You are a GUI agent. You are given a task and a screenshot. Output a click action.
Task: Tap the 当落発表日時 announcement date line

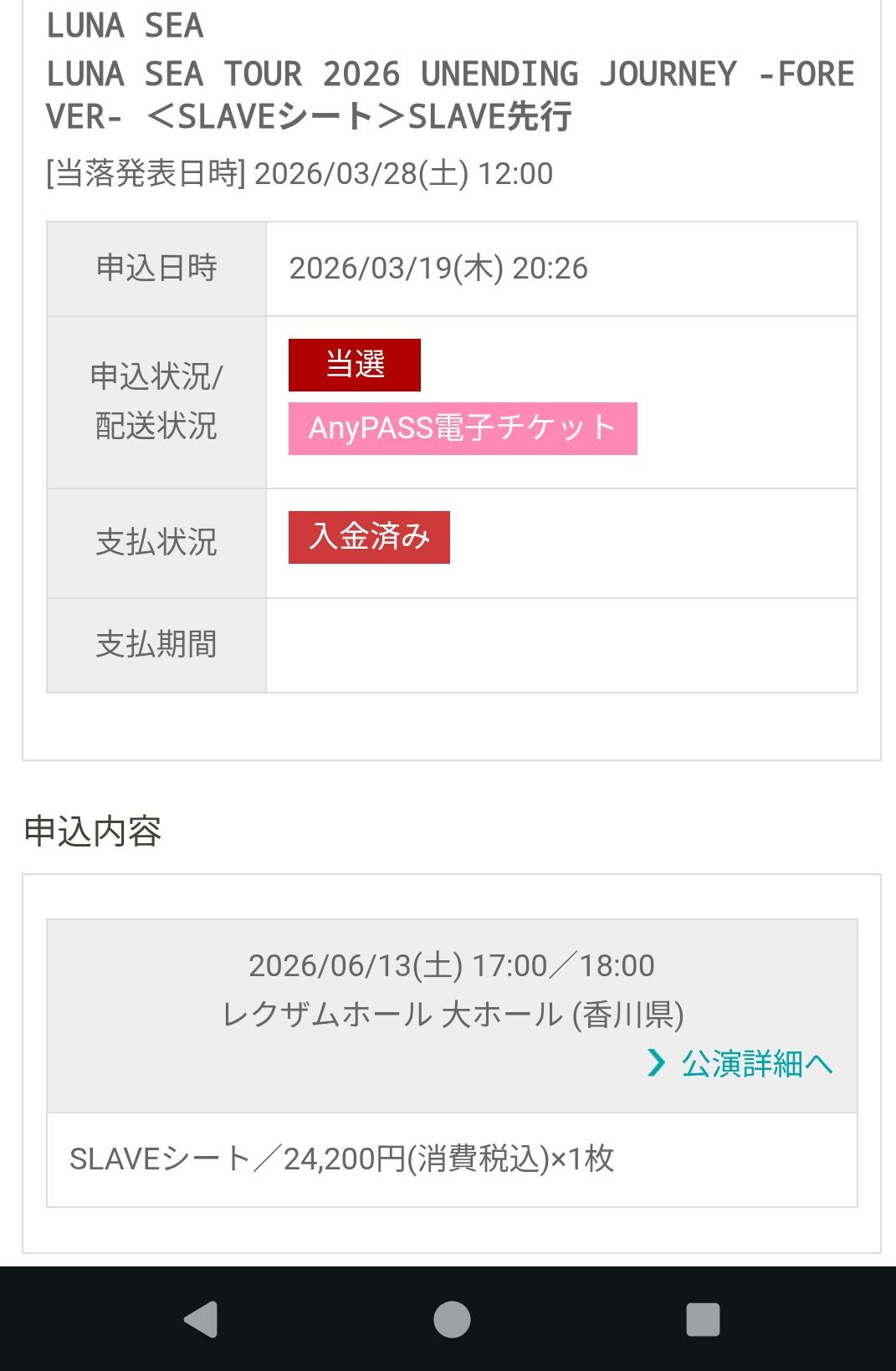tap(300, 174)
